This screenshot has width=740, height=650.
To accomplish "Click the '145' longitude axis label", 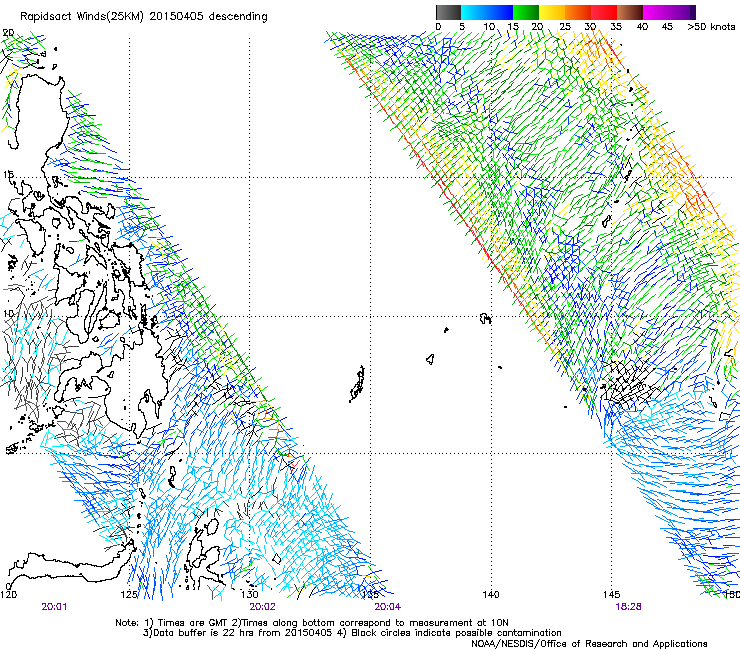I will pyautogui.click(x=612, y=595).
